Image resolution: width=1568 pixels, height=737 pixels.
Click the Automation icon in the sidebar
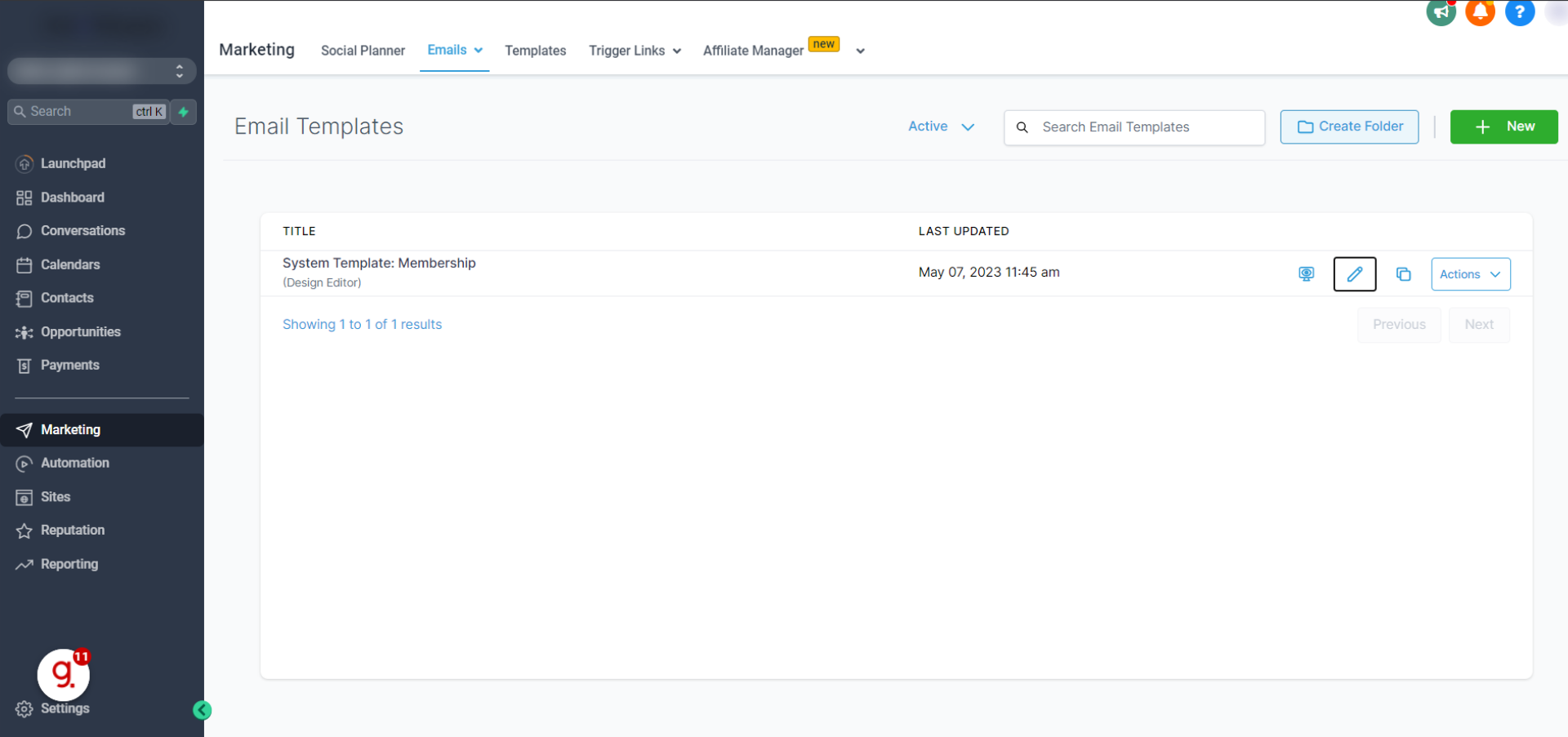click(x=24, y=464)
